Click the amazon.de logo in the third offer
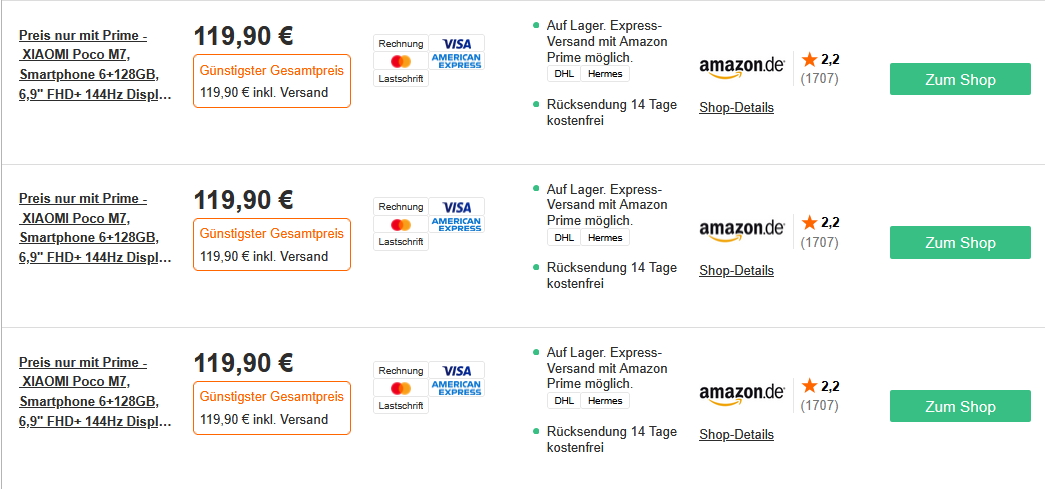 [742, 393]
